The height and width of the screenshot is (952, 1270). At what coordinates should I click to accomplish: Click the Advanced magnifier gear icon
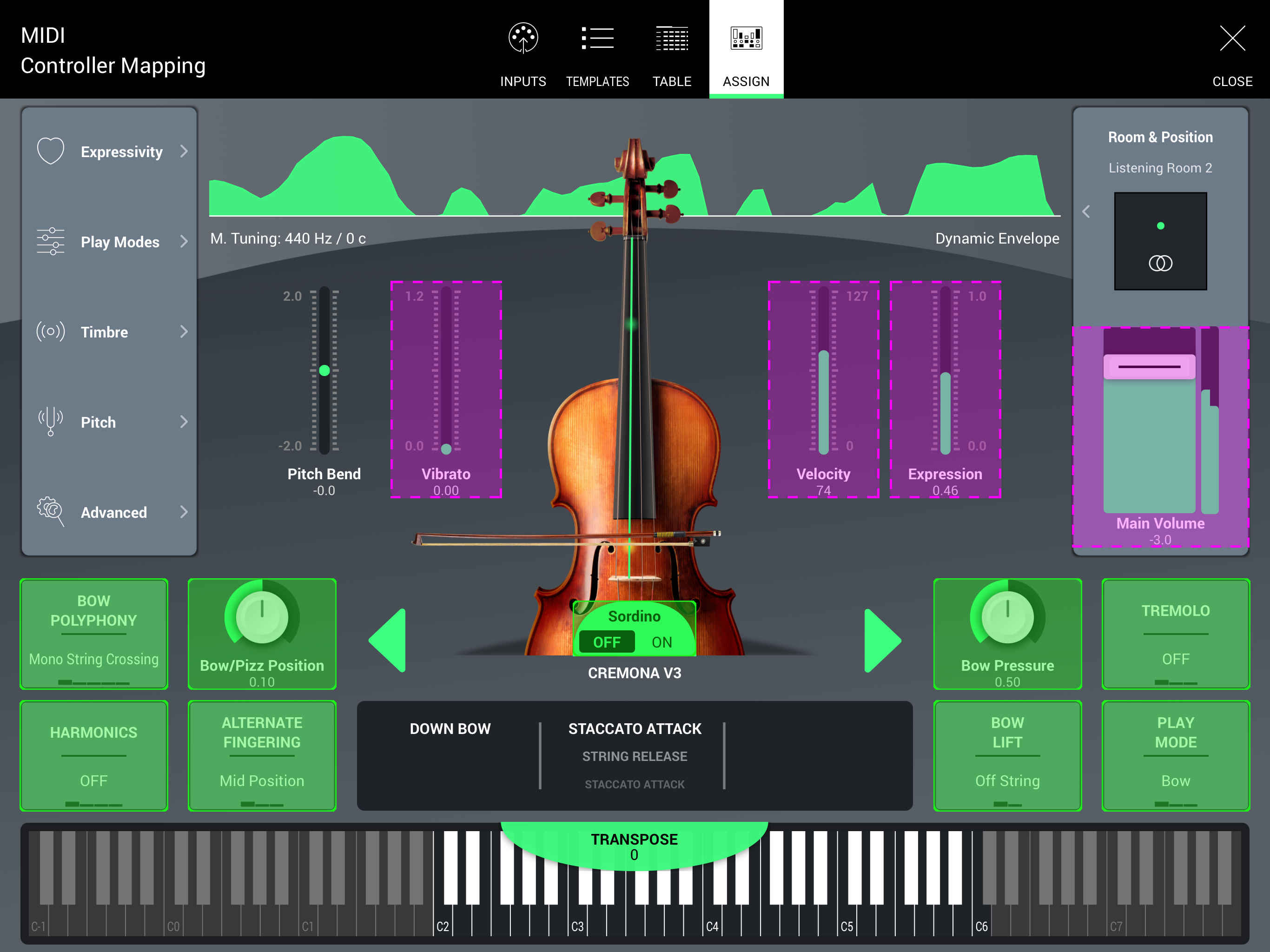[x=51, y=512]
